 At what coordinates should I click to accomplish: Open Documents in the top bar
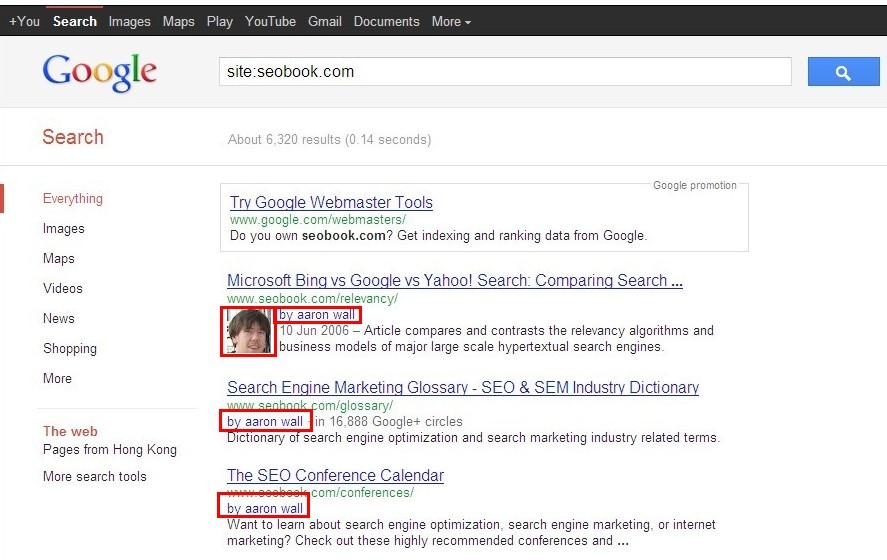386,21
